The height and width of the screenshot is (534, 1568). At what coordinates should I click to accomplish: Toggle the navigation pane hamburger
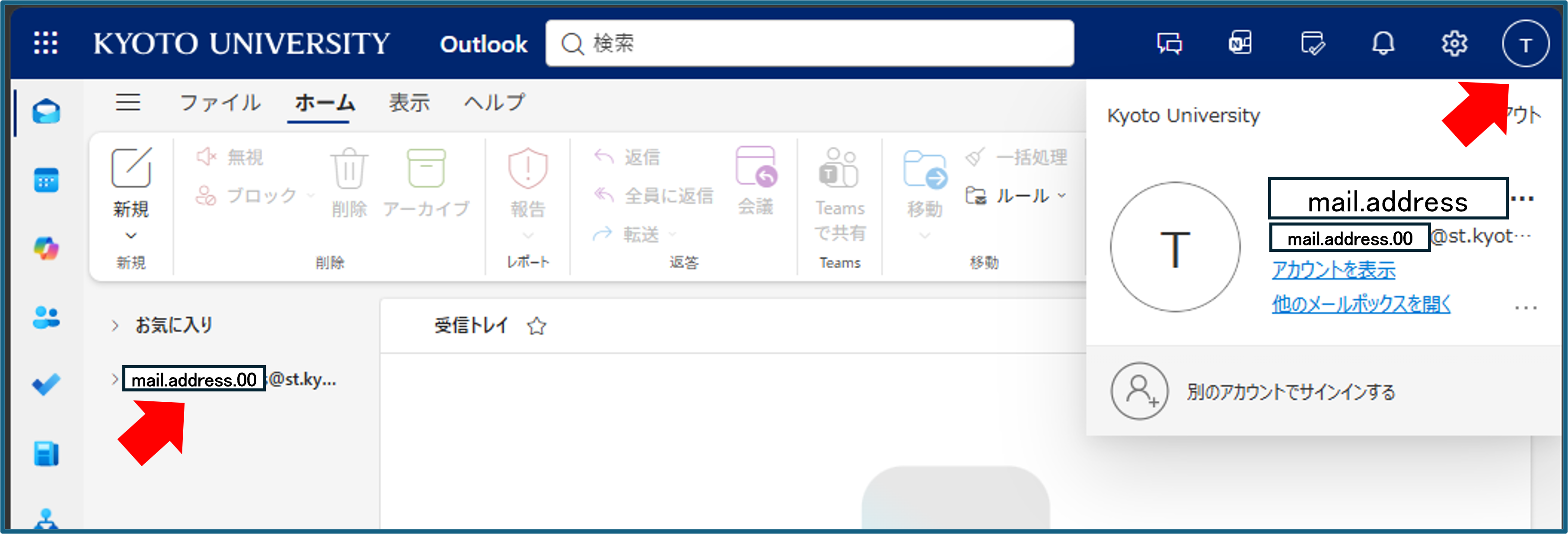point(128,102)
